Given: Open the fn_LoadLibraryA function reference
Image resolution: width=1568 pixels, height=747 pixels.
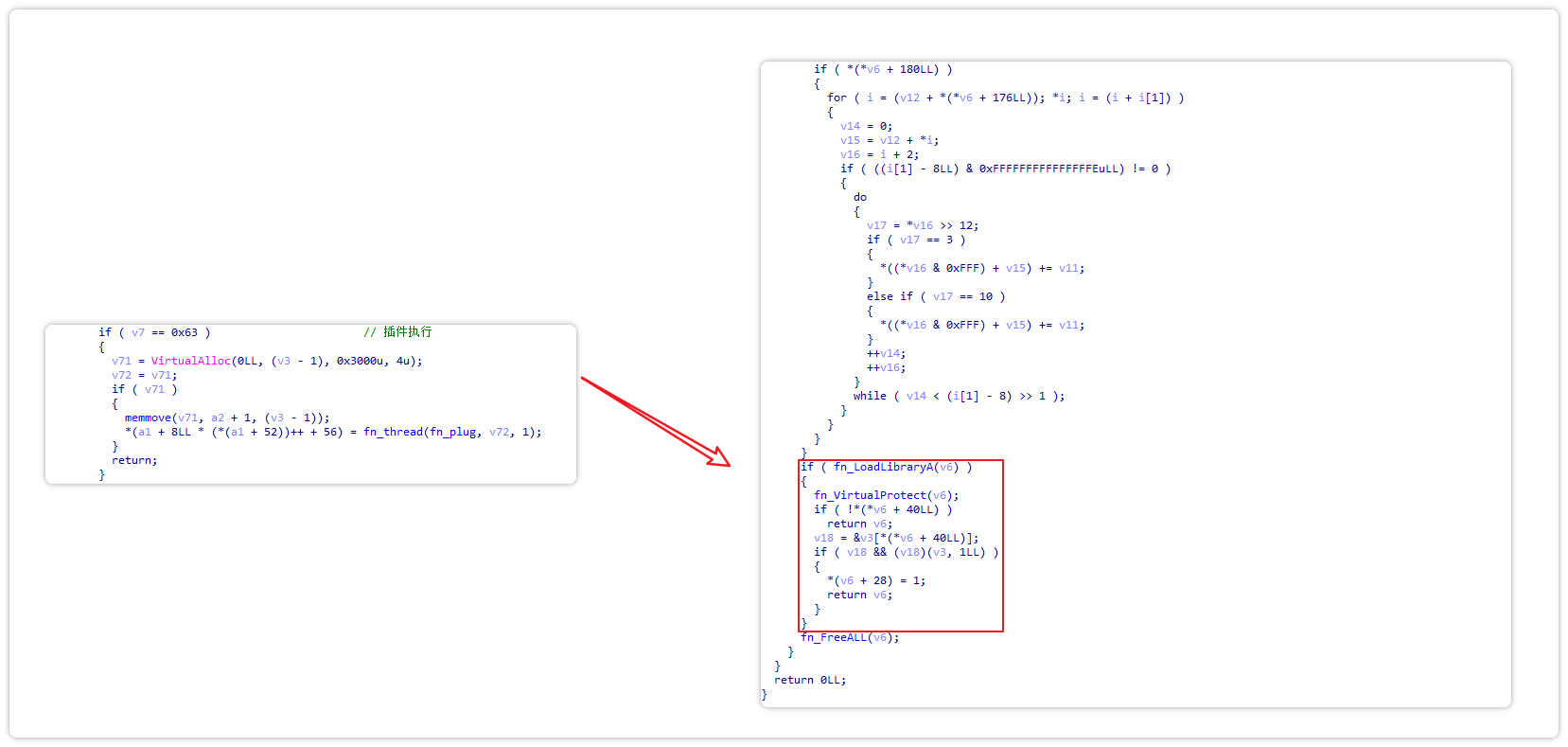Looking at the screenshot, I should [x=884, y=467].
